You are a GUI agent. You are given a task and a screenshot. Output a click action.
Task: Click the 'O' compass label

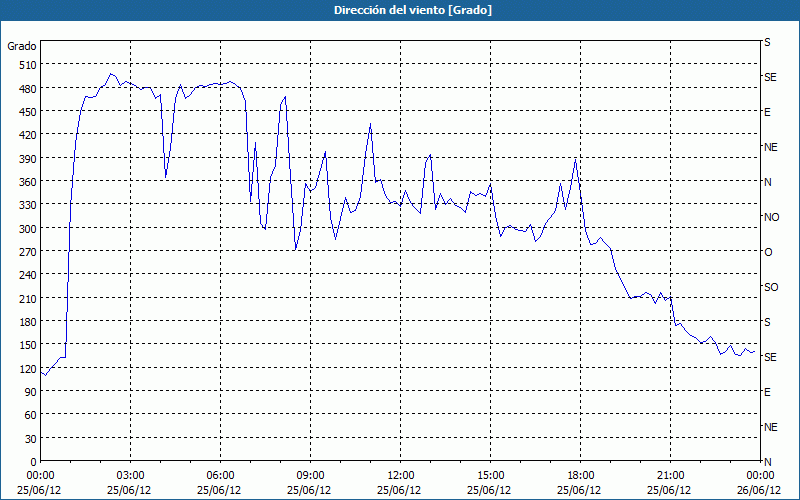click(x=768, y=252)
